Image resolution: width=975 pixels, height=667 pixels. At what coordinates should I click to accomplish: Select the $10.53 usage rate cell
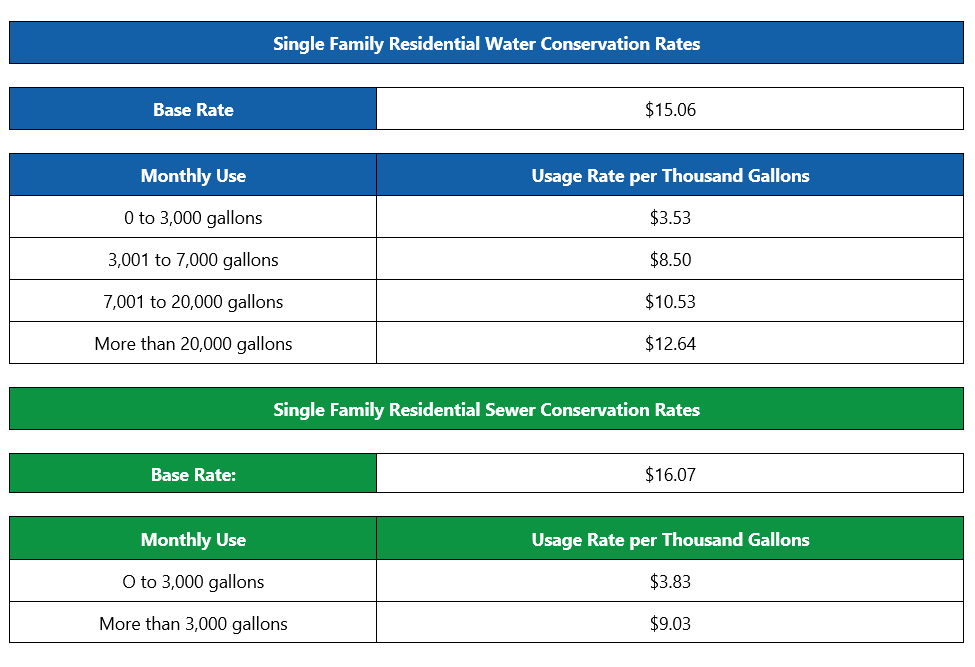click(670, 302)
